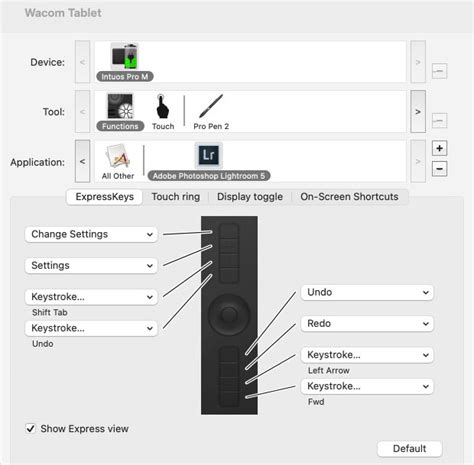This screenshot has width=474, height=465.
Task: Uncheck Show Express view checkbox
Action: [30, 428]
